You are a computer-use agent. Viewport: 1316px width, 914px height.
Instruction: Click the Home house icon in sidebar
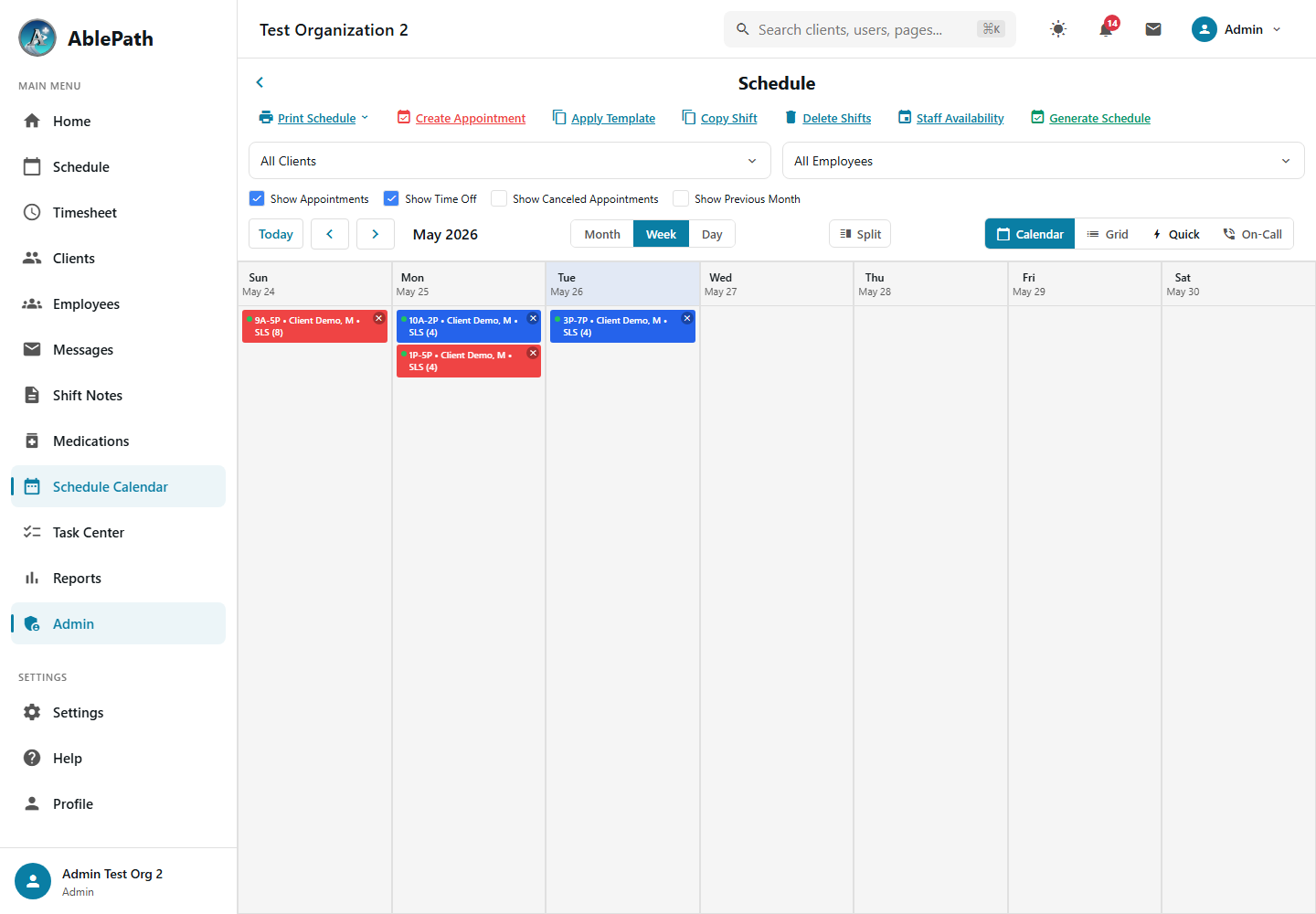[32, 121]
